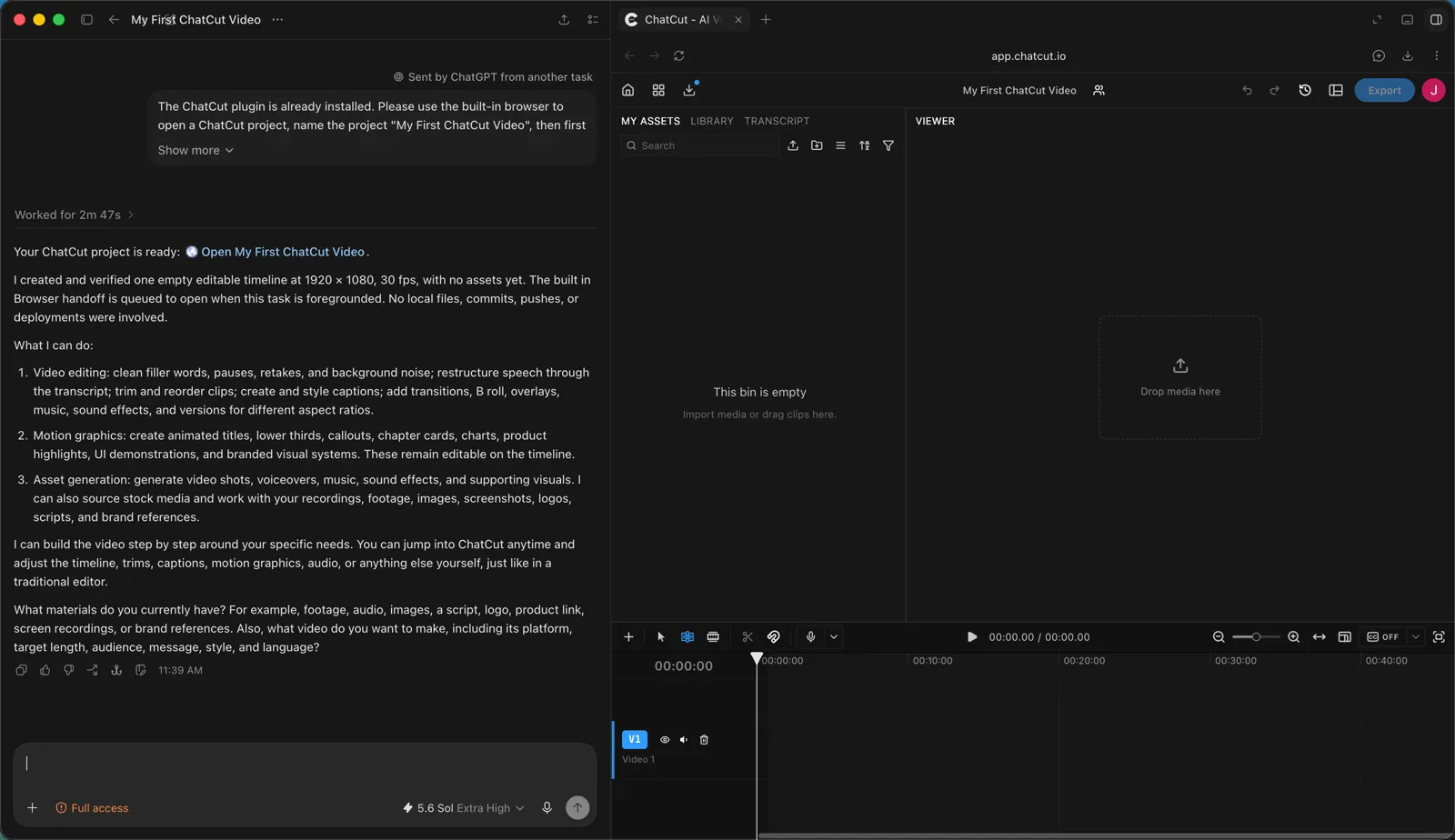Click the timeline playhead marker
Image resolution: width=1455 pixels, height=840 pixels.
tap(757, 658)
